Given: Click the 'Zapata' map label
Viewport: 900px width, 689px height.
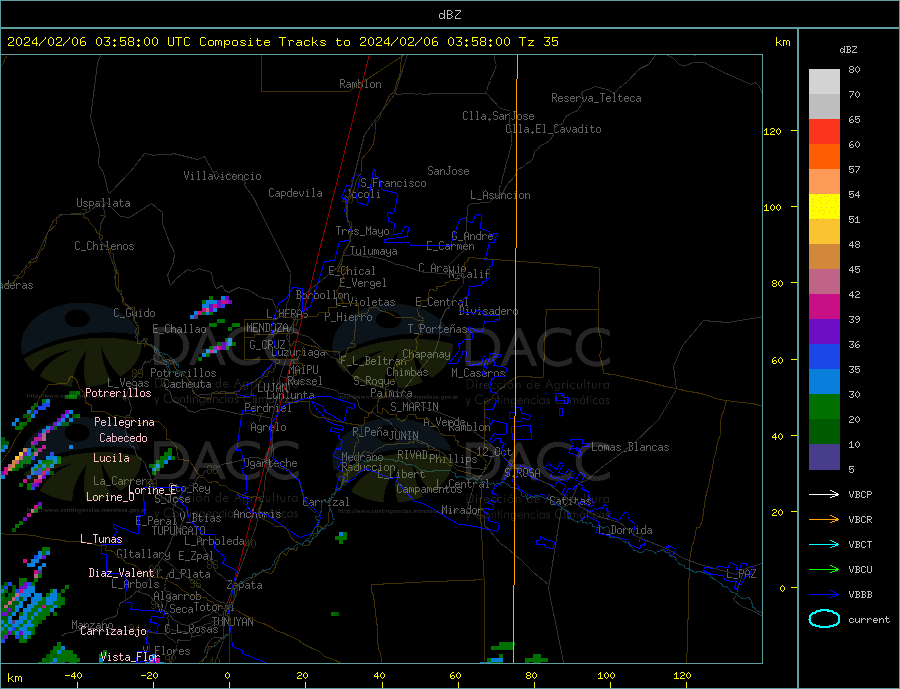Looking at the screenshot, I should [x=245, y=585].
